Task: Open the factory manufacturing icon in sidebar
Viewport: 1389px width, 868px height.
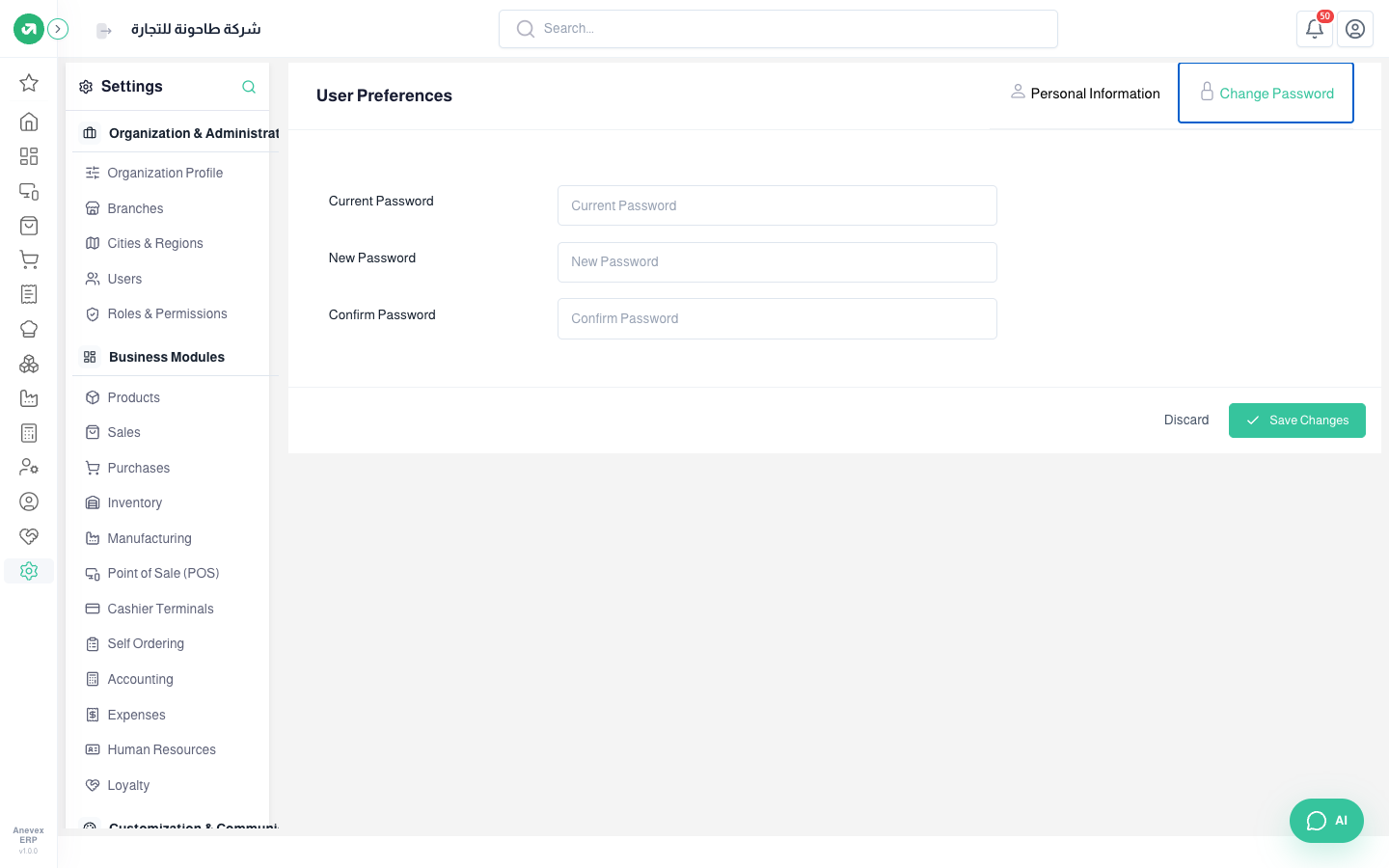Action: pos(29,398)
